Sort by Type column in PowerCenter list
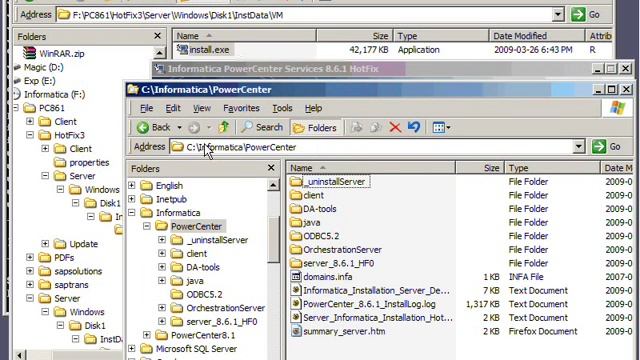The height and width of the screenshot is (360, 640). [x=552, y=168]
